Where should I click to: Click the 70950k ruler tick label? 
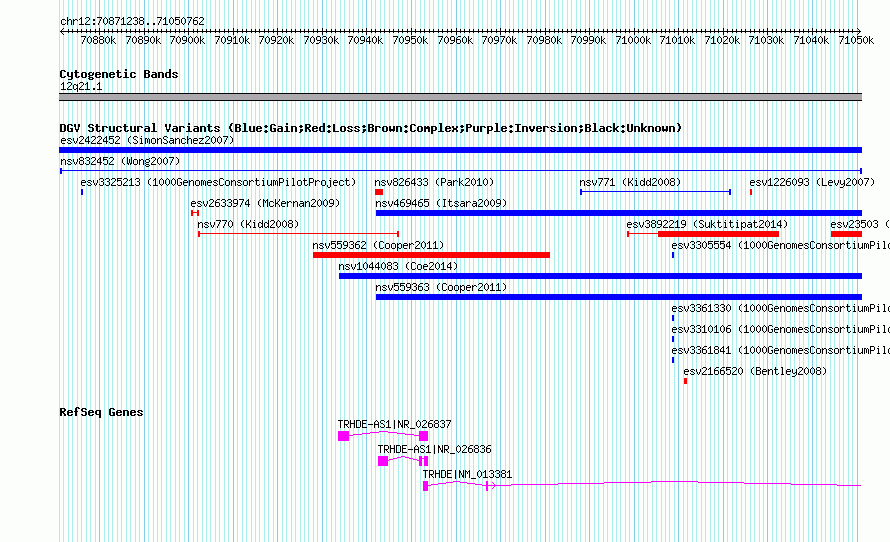coord(410,40)
